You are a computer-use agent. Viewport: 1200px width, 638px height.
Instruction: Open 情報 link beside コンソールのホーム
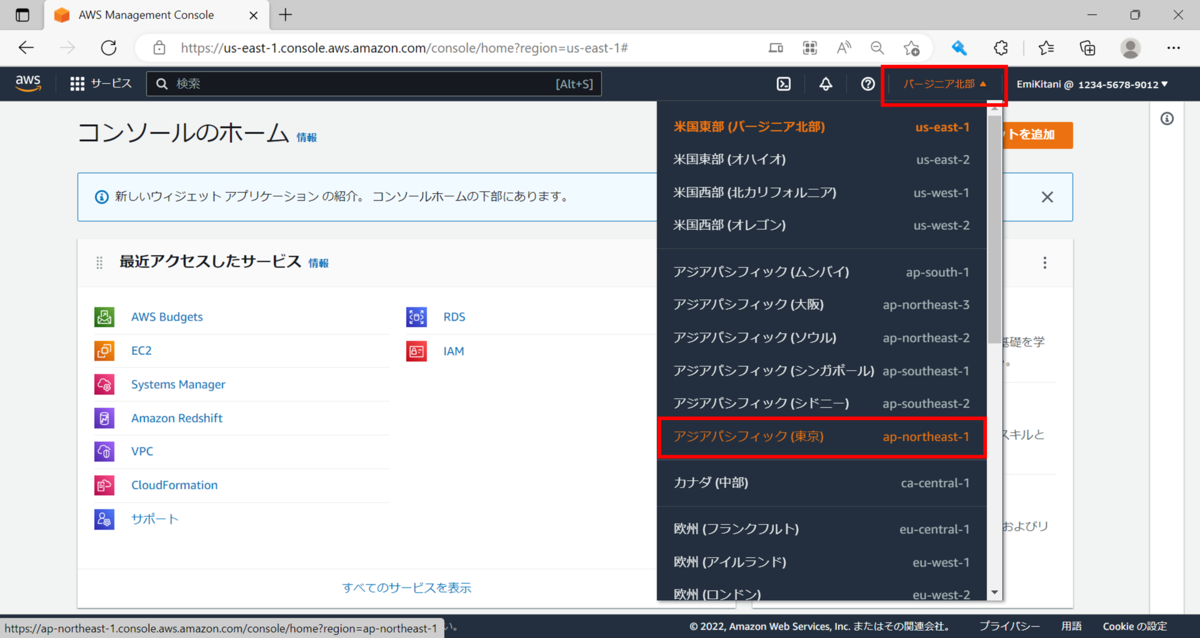306,138
